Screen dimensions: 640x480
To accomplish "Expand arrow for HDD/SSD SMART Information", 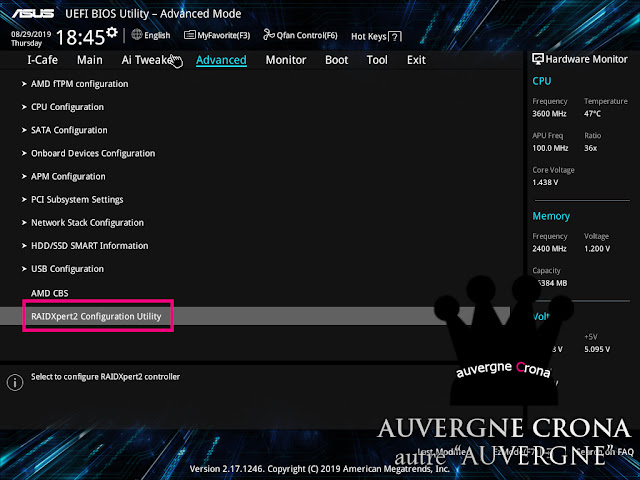I will click(x=24, y=246).
